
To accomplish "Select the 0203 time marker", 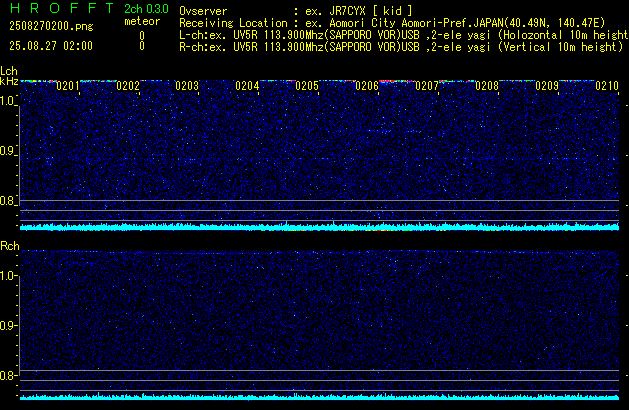I will coord(187,86).
